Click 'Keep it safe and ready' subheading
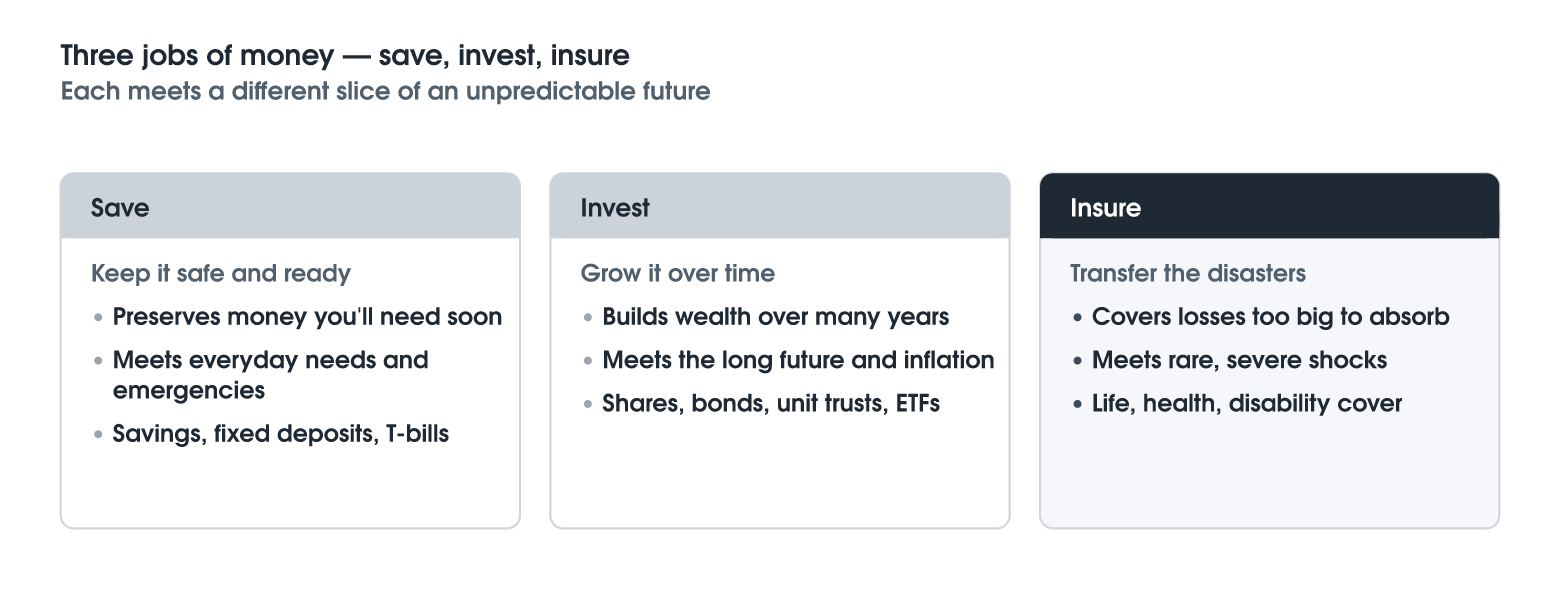The height and width of the screenshot is (589, 1560). 221,273
